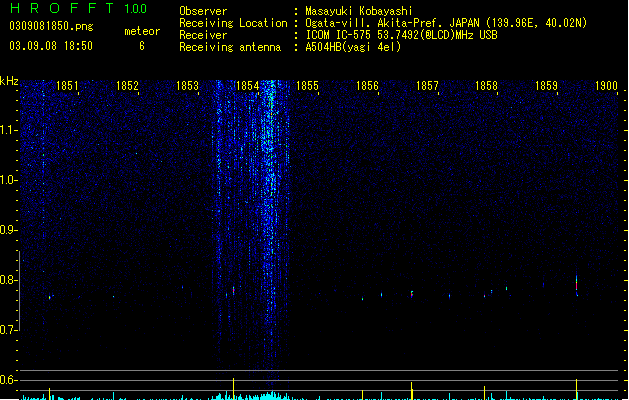629x400 pixels.
Task: Click the antenna A504HB yagi text
Action: (x=353, y=47)
